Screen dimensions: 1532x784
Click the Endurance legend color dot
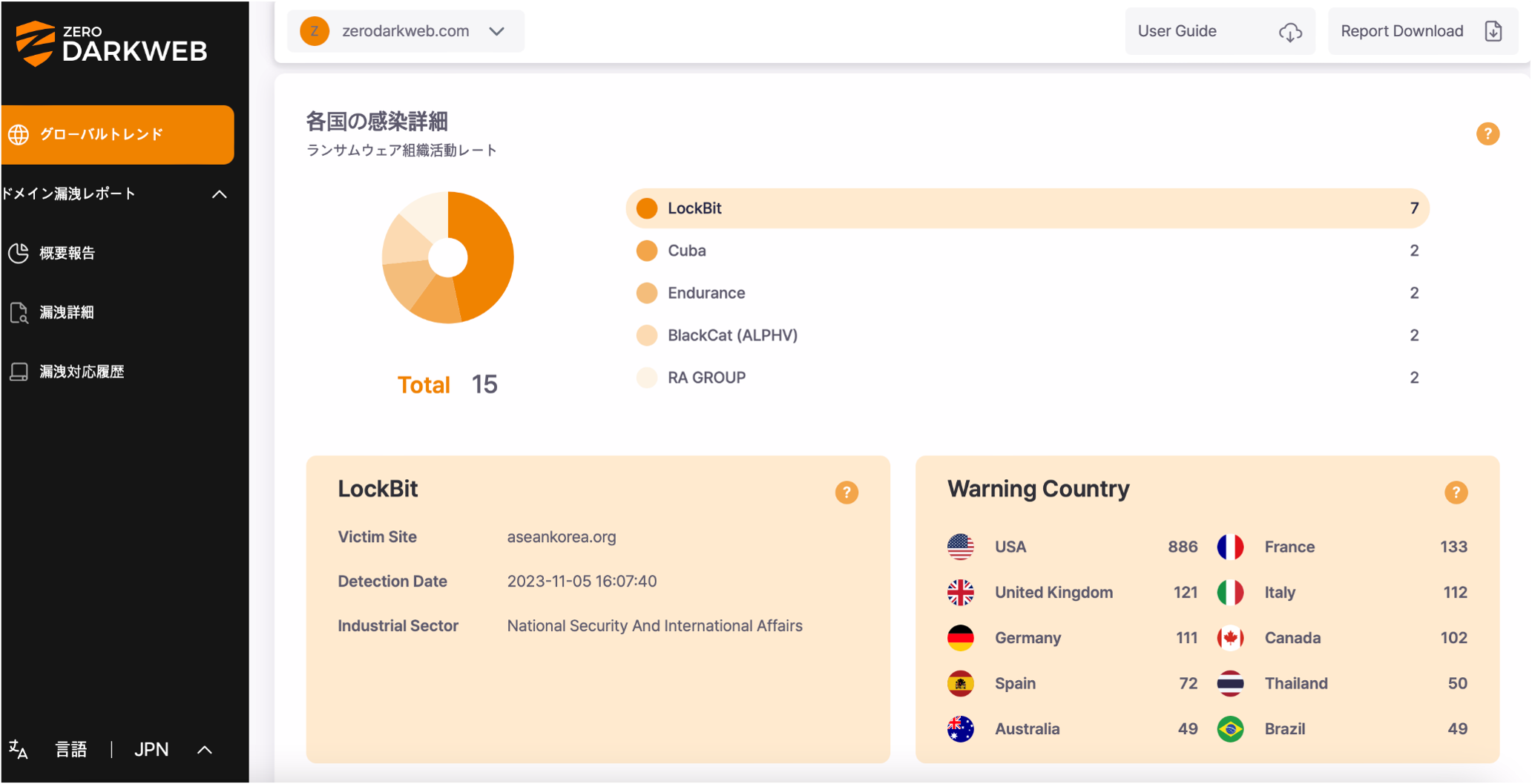[647, 293]
